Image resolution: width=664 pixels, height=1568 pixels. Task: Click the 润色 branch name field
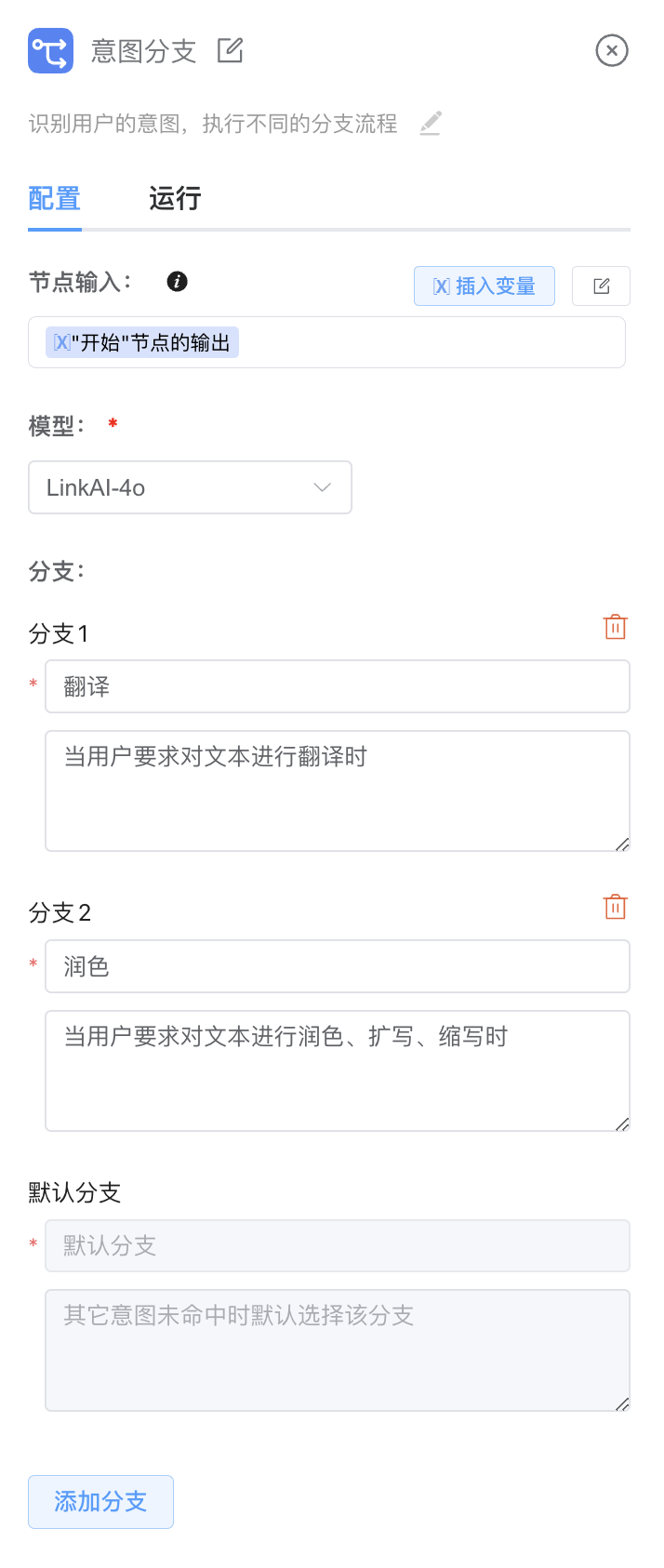(337, 966)
